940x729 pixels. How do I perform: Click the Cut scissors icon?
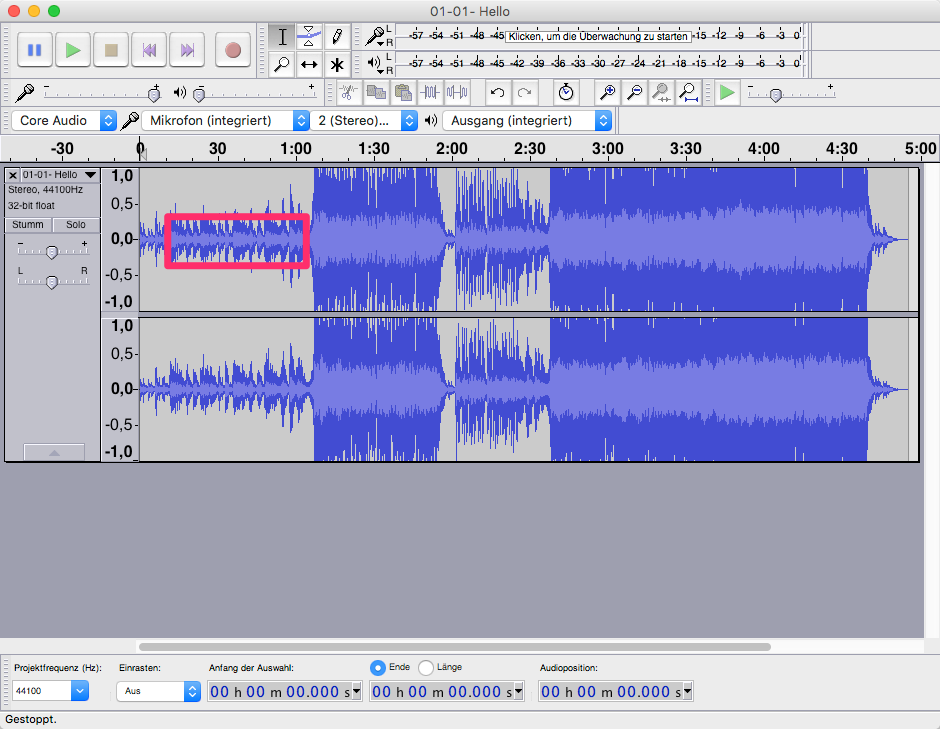click(x=348, y=92)
